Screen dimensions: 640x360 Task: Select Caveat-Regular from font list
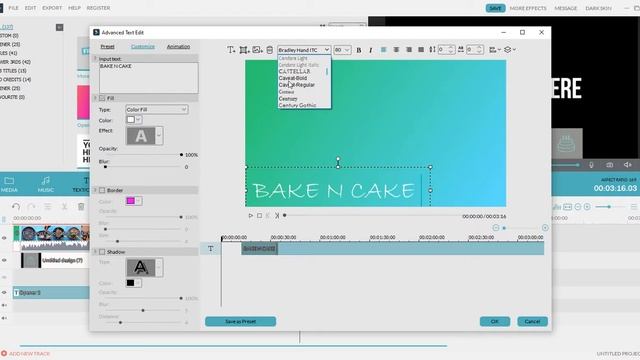296,85
